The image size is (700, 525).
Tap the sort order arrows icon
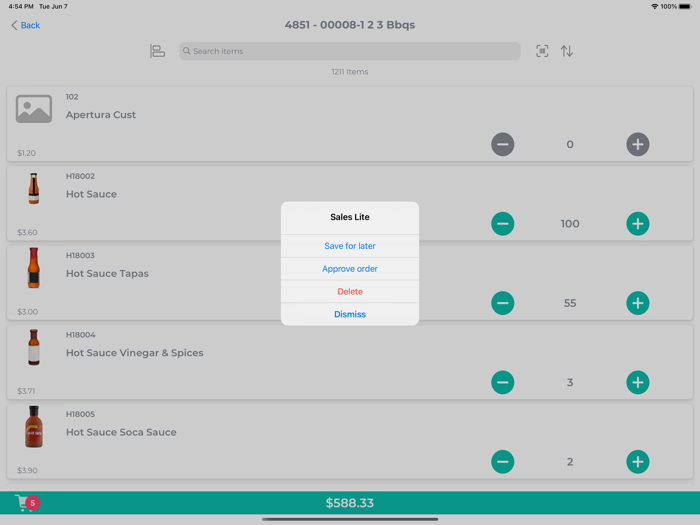pyautogui.click(x=567, y=51)
